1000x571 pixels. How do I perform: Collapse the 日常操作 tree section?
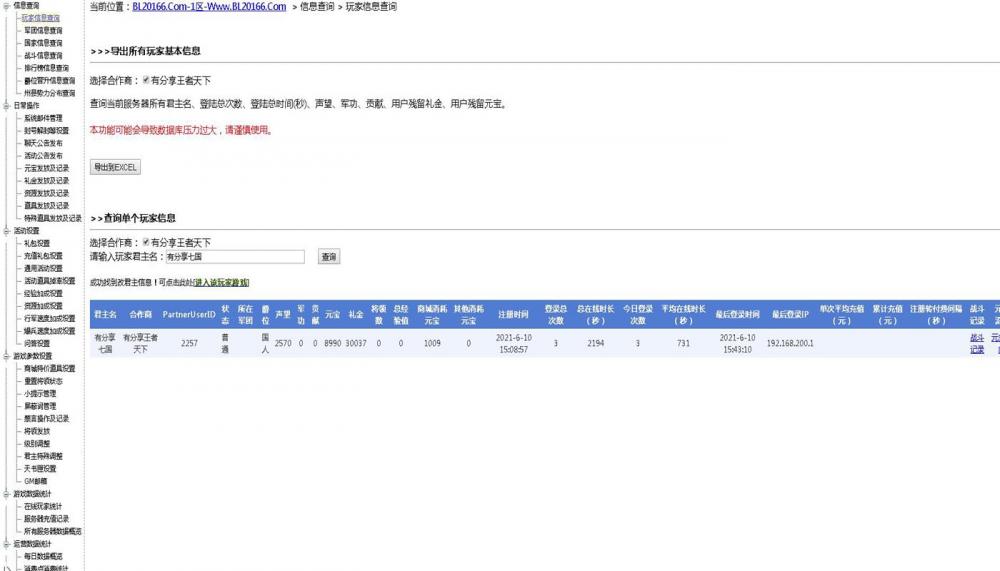coord(6,105)
